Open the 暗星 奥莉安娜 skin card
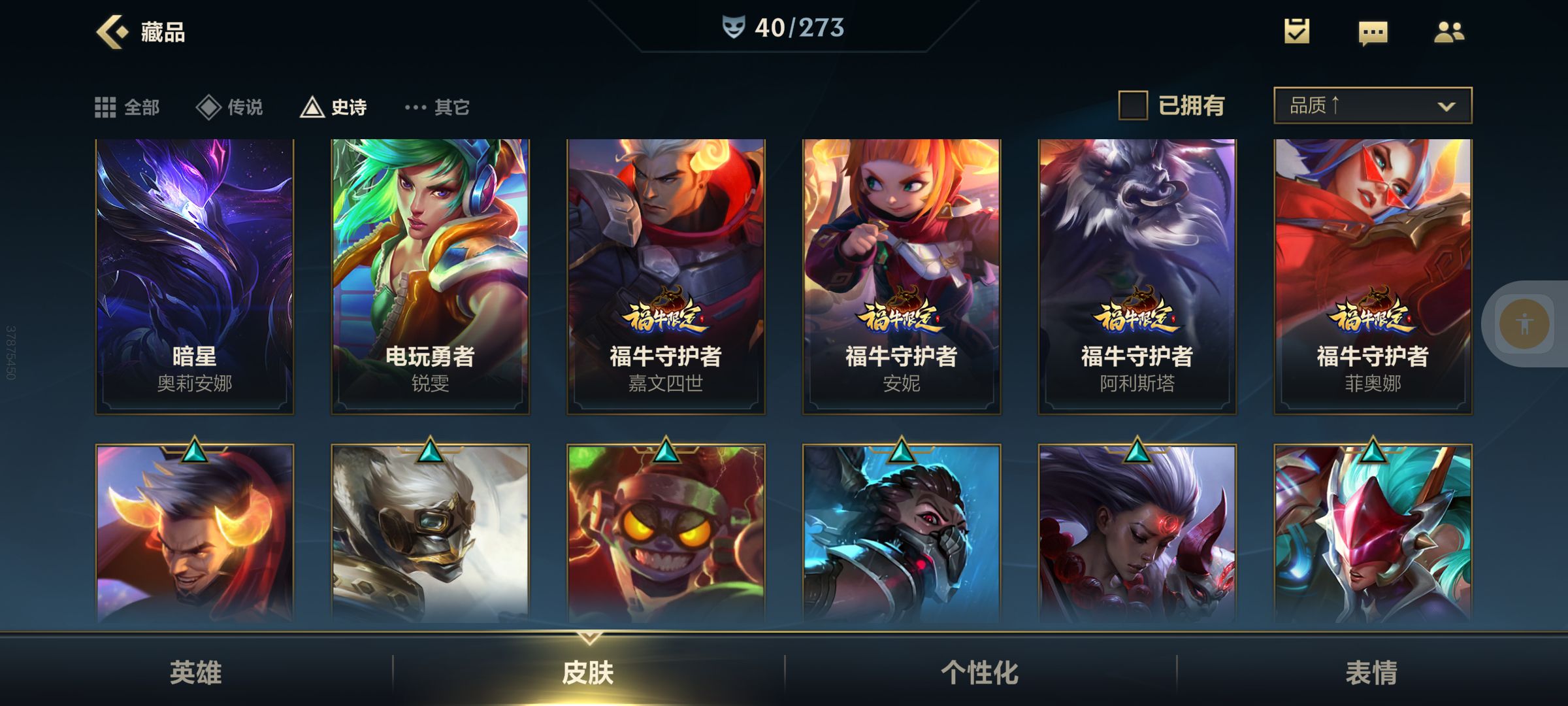This screenshot has height=706, width=1568. (x=195, y=277)
